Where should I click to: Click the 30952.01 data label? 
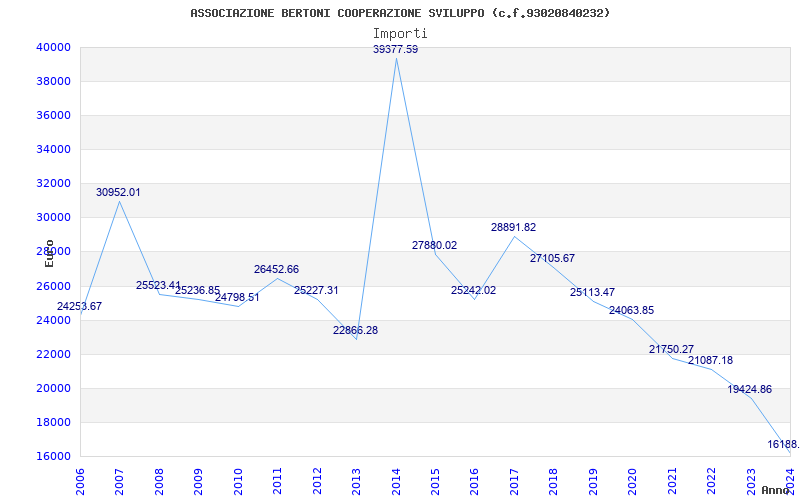(x=118, y=192)
